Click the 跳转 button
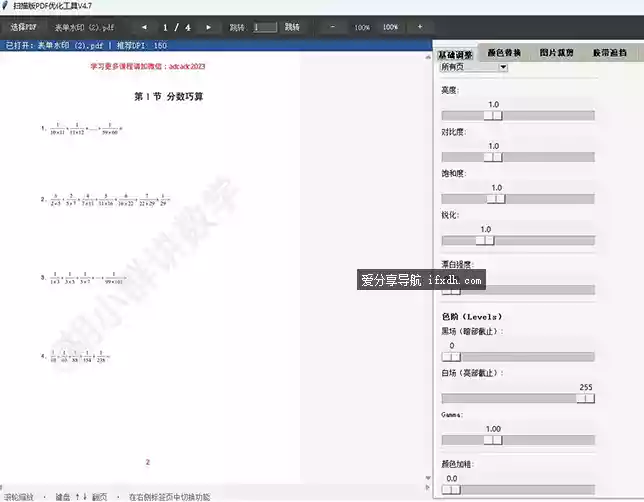 pos(292,27)
